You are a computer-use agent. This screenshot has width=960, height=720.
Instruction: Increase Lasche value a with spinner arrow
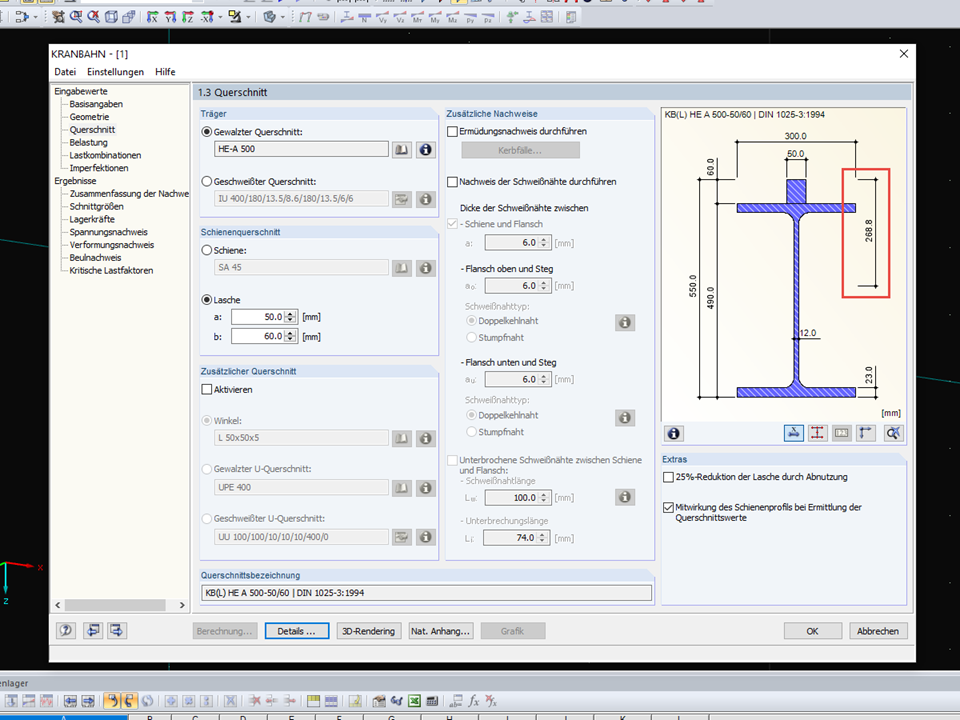[291, 313]
